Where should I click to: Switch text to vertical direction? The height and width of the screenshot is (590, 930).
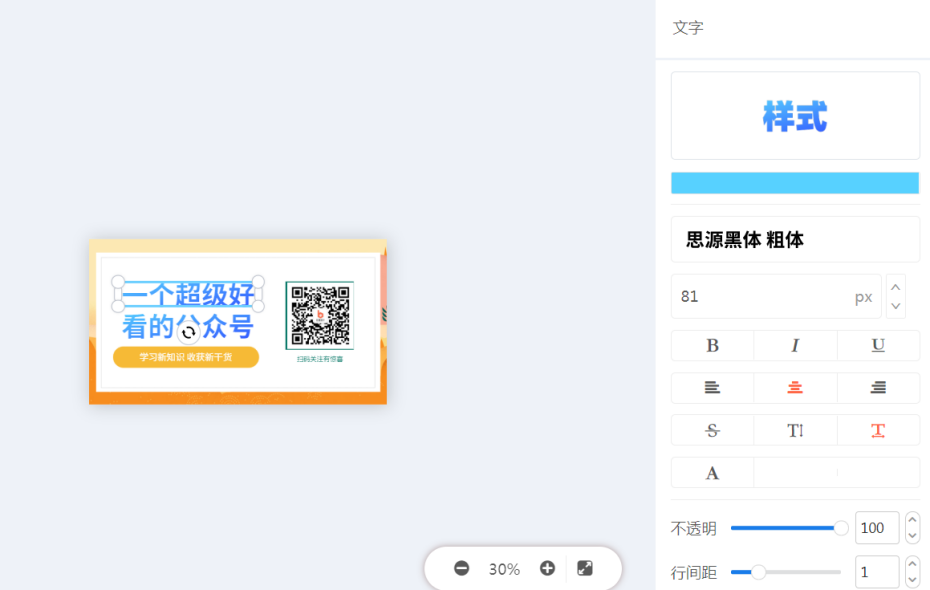(x=795, y=430)
